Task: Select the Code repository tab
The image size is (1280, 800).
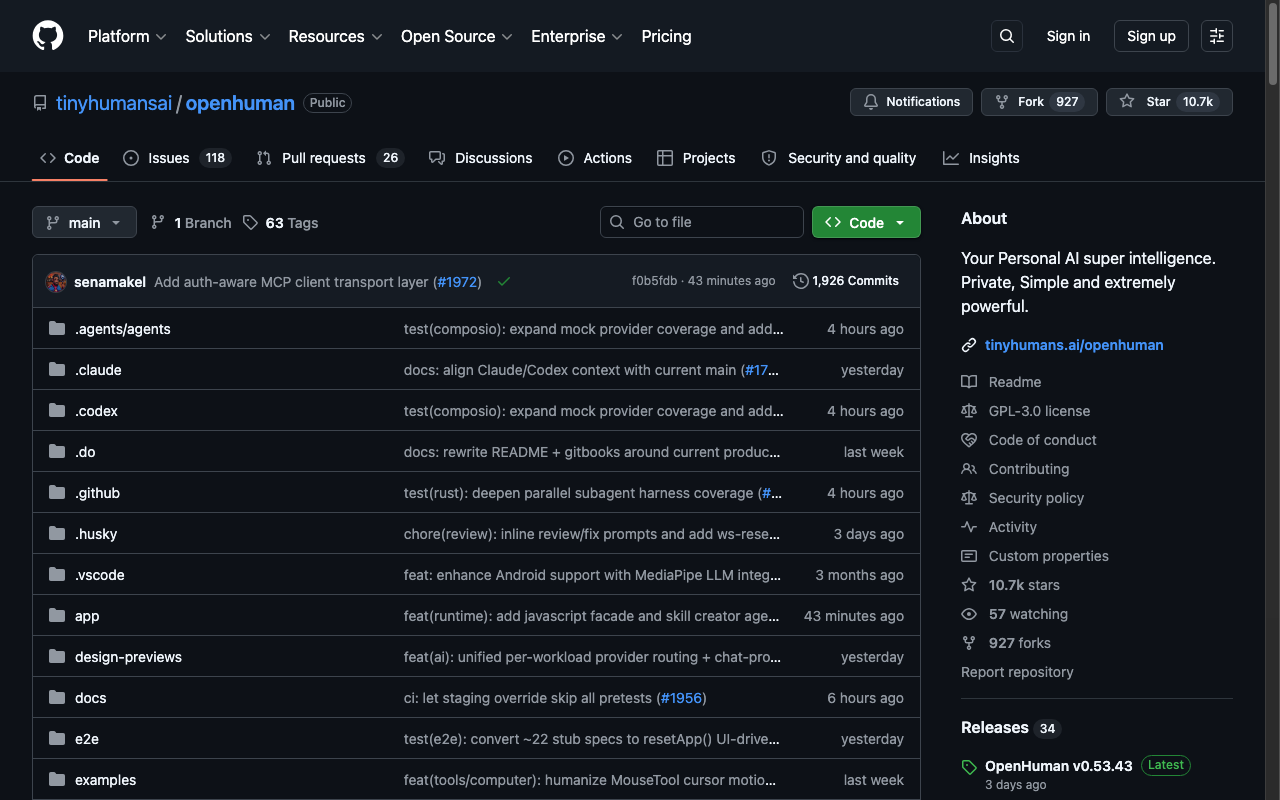Action: 70,158
